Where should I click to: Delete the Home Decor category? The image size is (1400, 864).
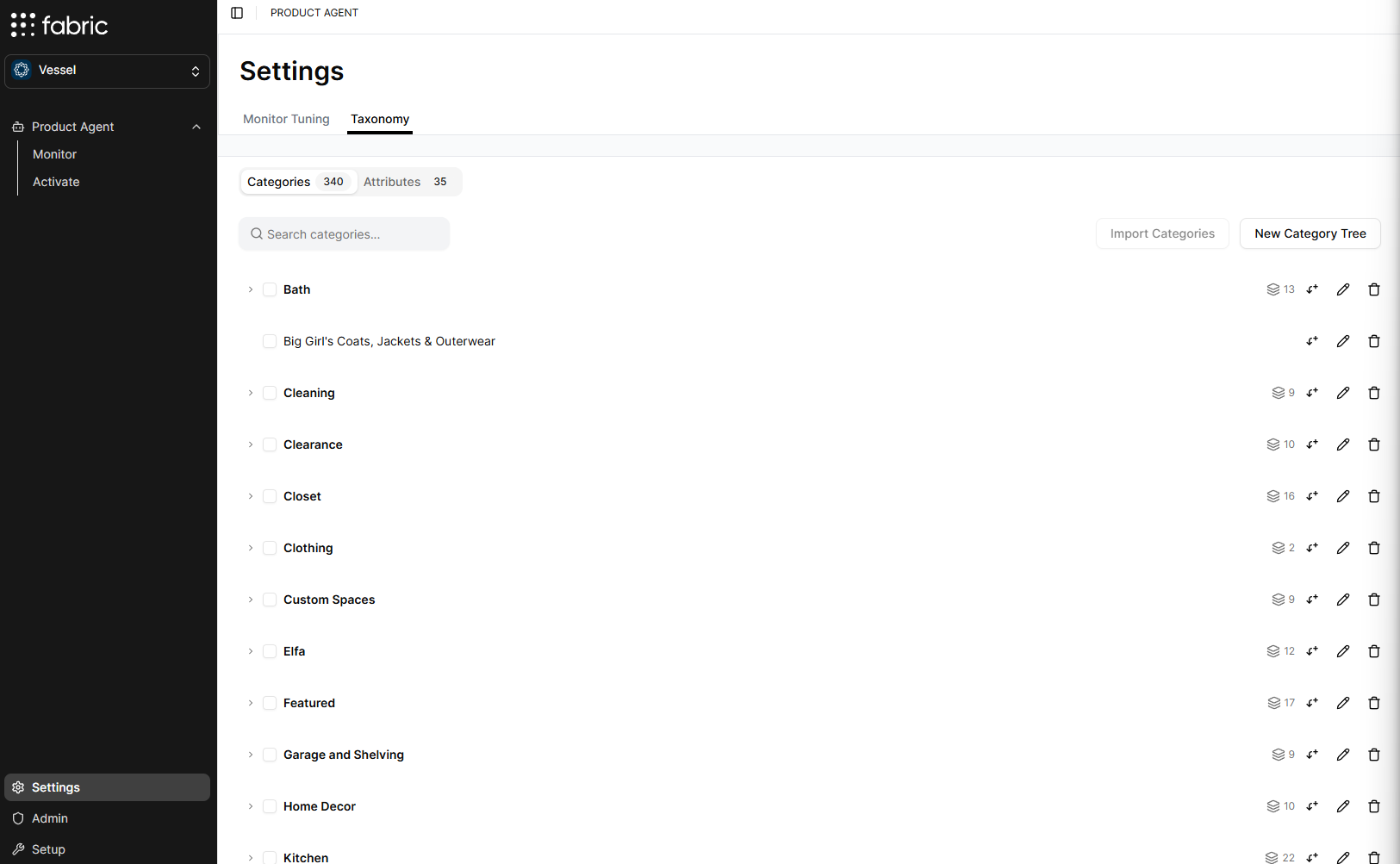coord(1374,806)
